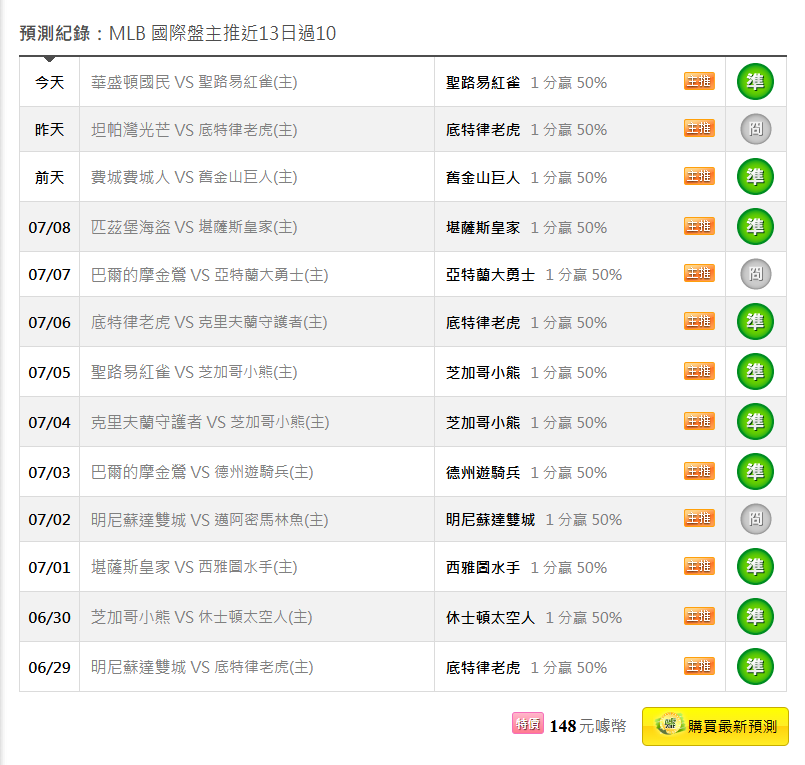
Task: Select the 準 result icon for 07/08
Action: (755, 226)
